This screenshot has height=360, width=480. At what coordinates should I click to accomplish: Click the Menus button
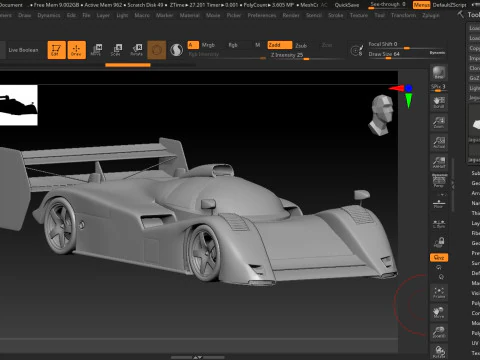[x=421, y=5]
